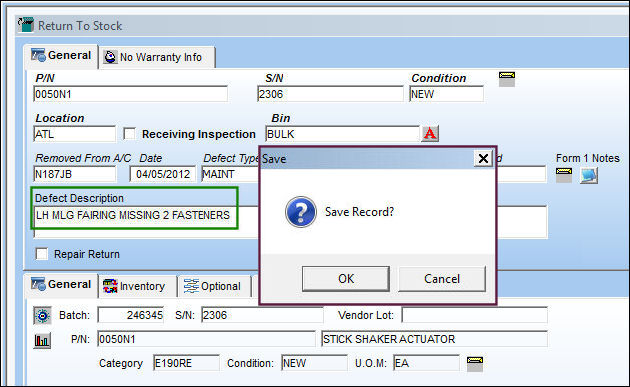This screenshot has height=387, width=630.
Task: Click the red A icon beside Bin
Action: [x=430, y=133]
